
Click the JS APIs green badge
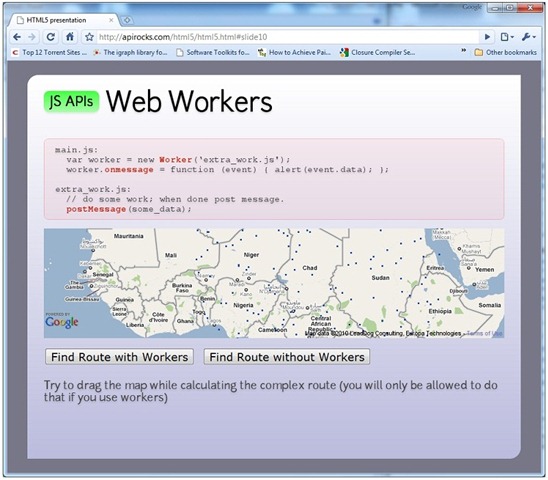point(71,102)
